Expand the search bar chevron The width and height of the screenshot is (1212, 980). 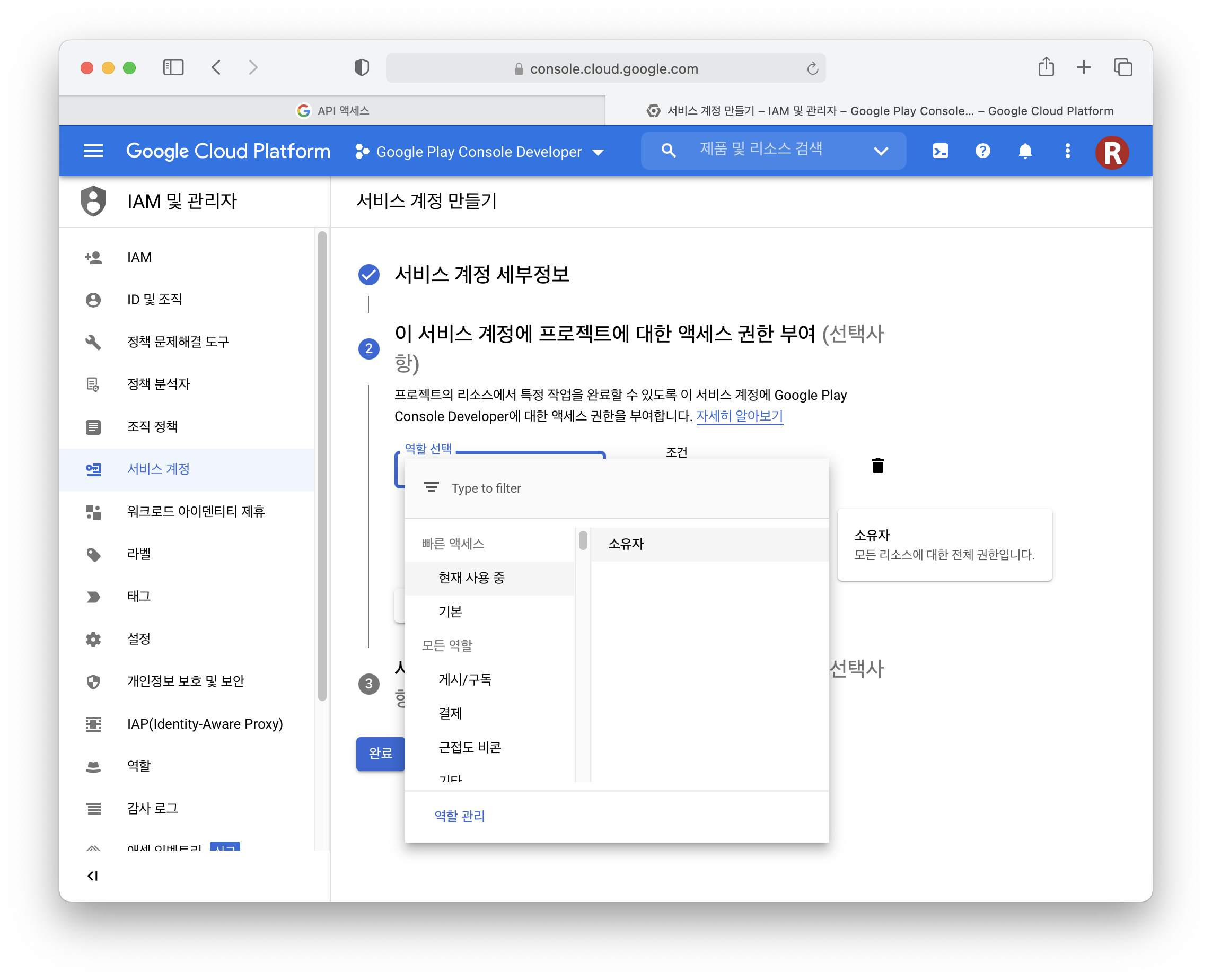[880, 151]
